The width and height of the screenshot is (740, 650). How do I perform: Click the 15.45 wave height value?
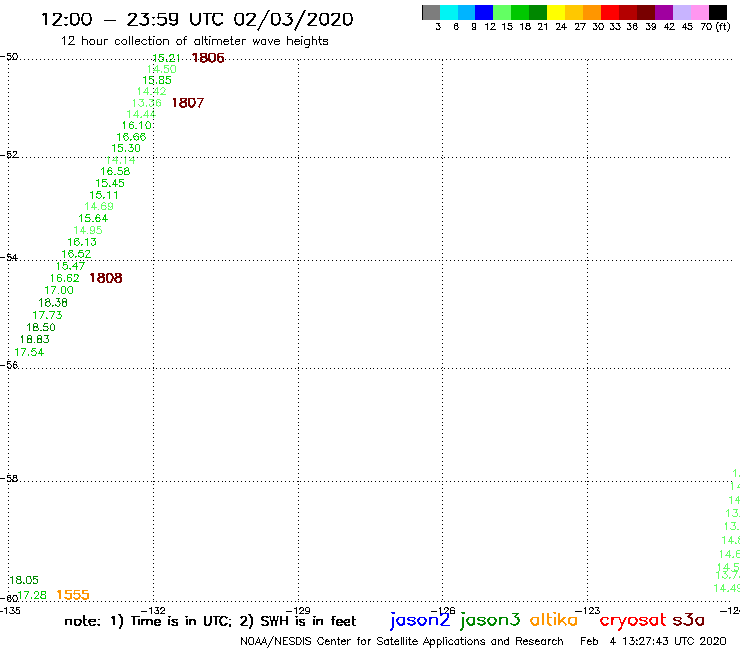click(110, 184)
